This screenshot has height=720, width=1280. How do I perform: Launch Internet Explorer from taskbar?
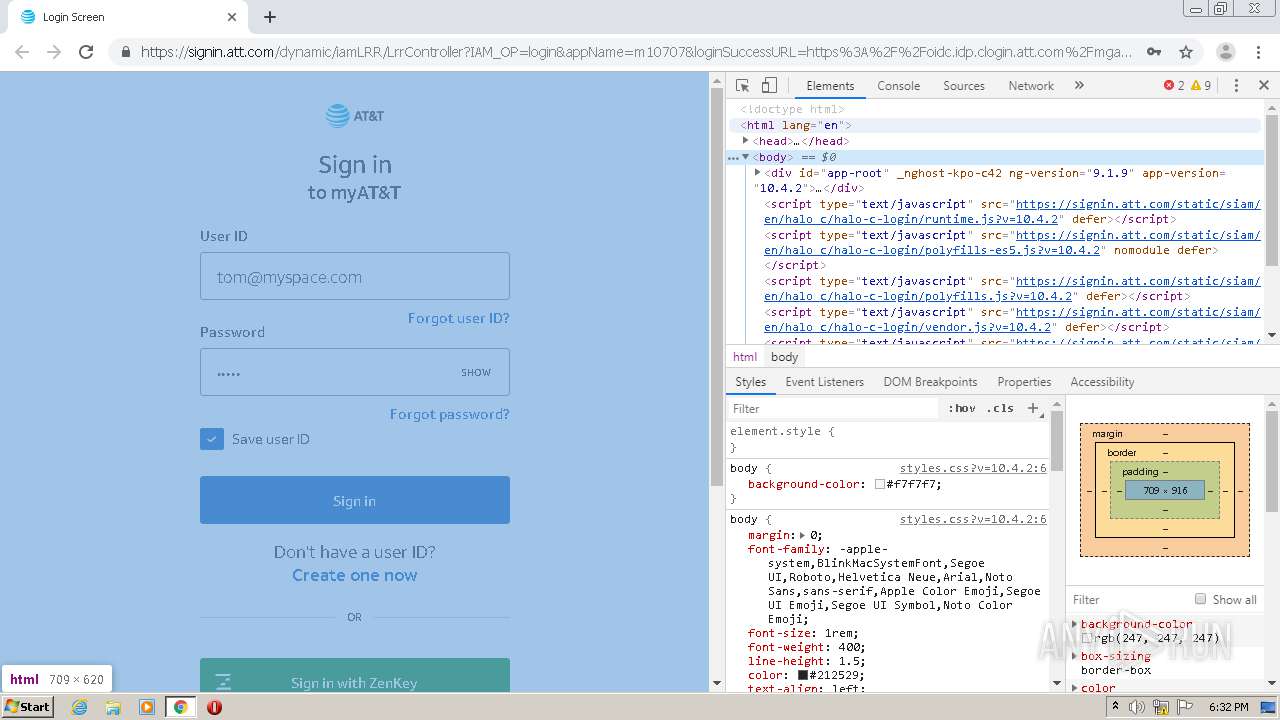[x=79, y=707]
